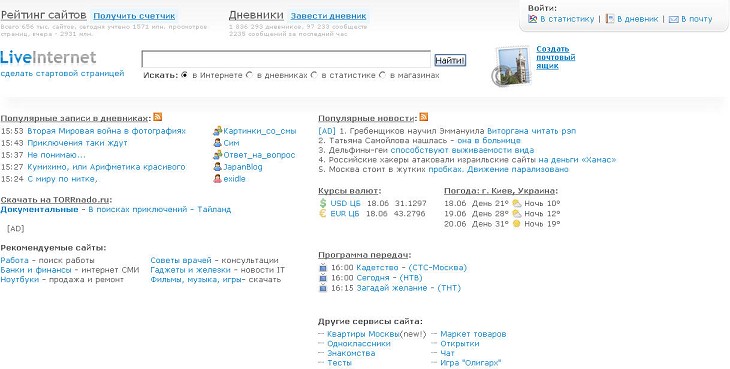Open the Документальные torrent category
This screenshot has width=730, height=369.
pos(39,209)
